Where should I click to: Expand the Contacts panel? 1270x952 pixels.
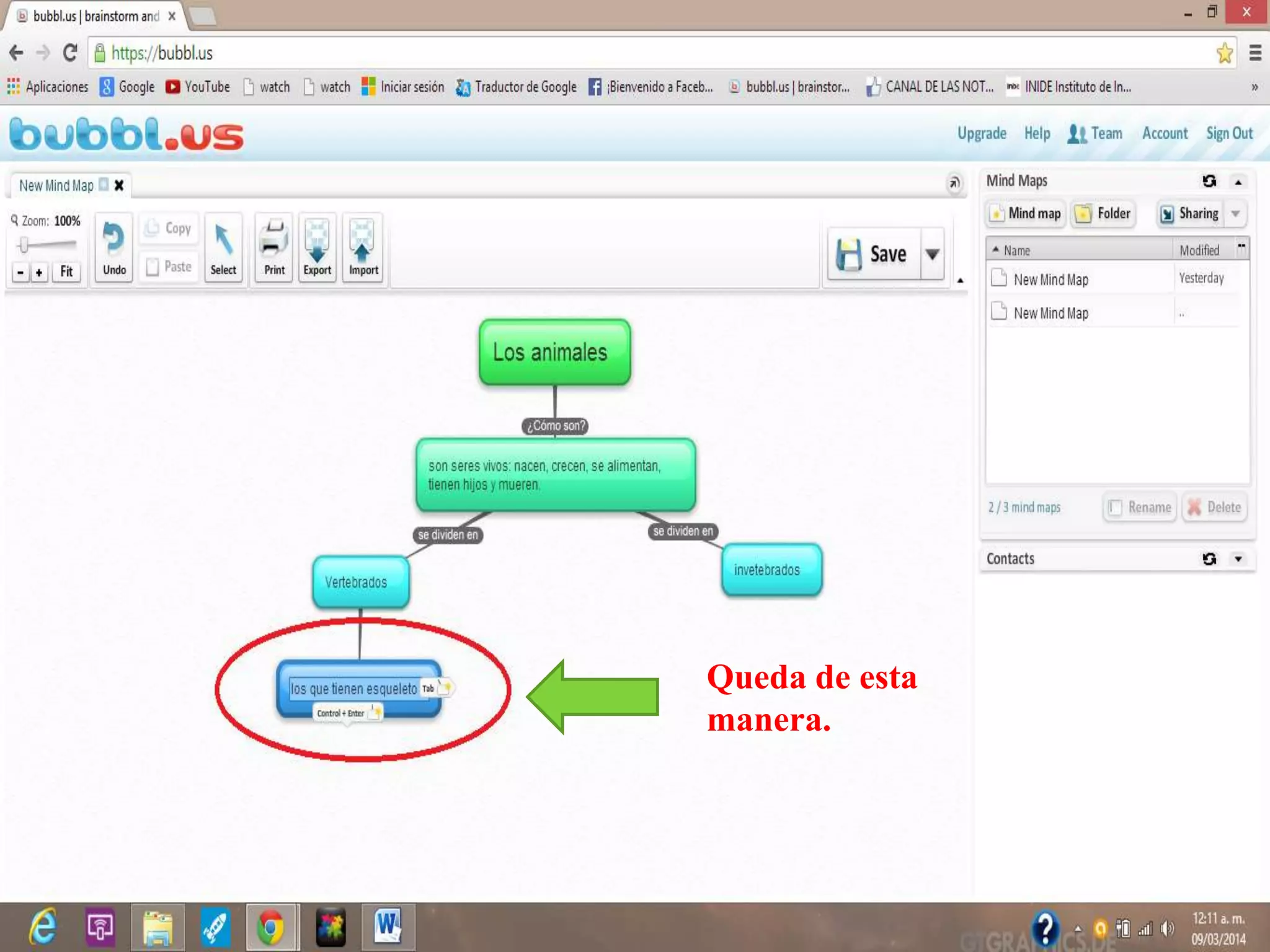tap(1238, 559)
